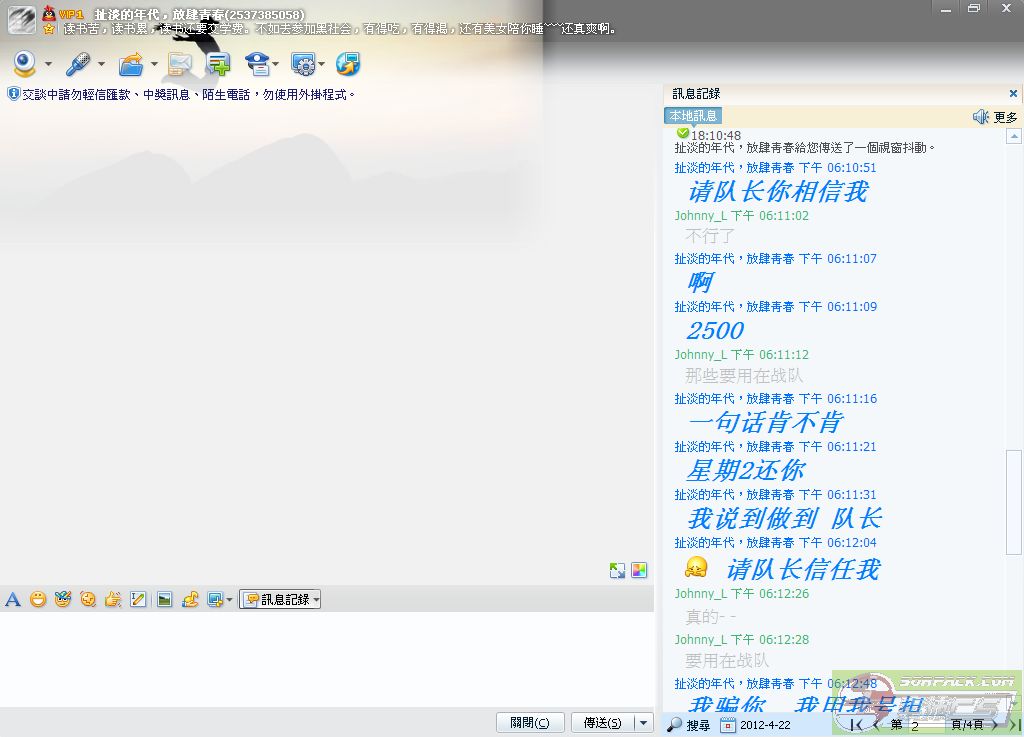This screenshot has height=737, width=1024.
Task: Click the 關閉(C) button
Action: click(530, 723)
